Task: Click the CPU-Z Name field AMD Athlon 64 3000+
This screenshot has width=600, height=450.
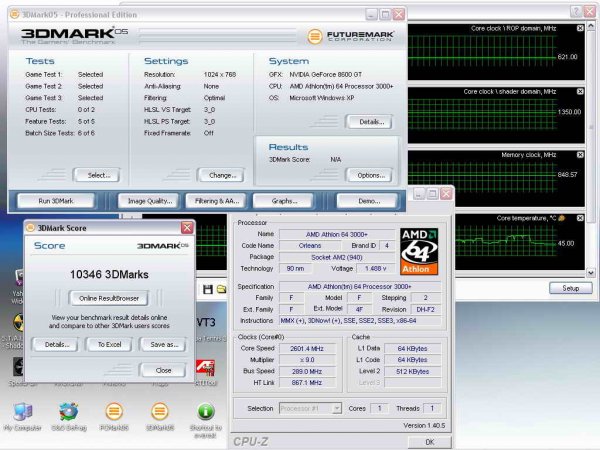Action: tap(337, 234)
